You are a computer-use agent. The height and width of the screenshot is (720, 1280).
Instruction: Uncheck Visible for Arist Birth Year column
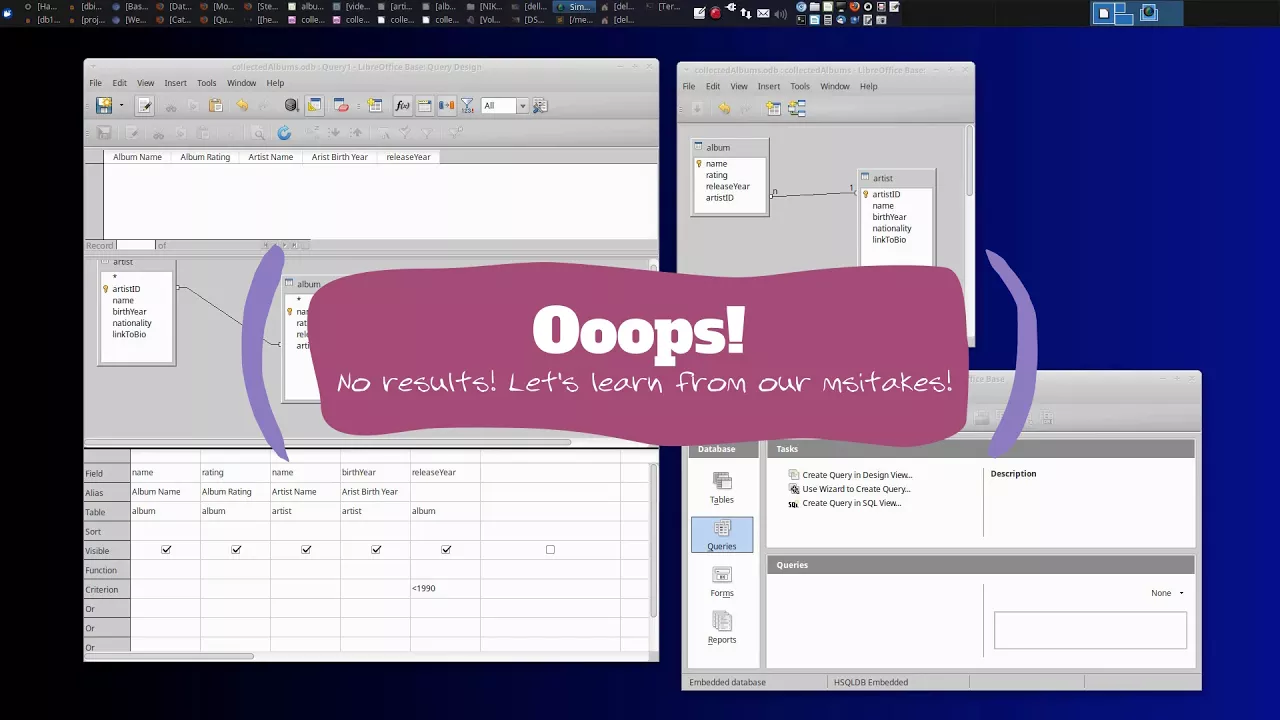click(376, 550)
